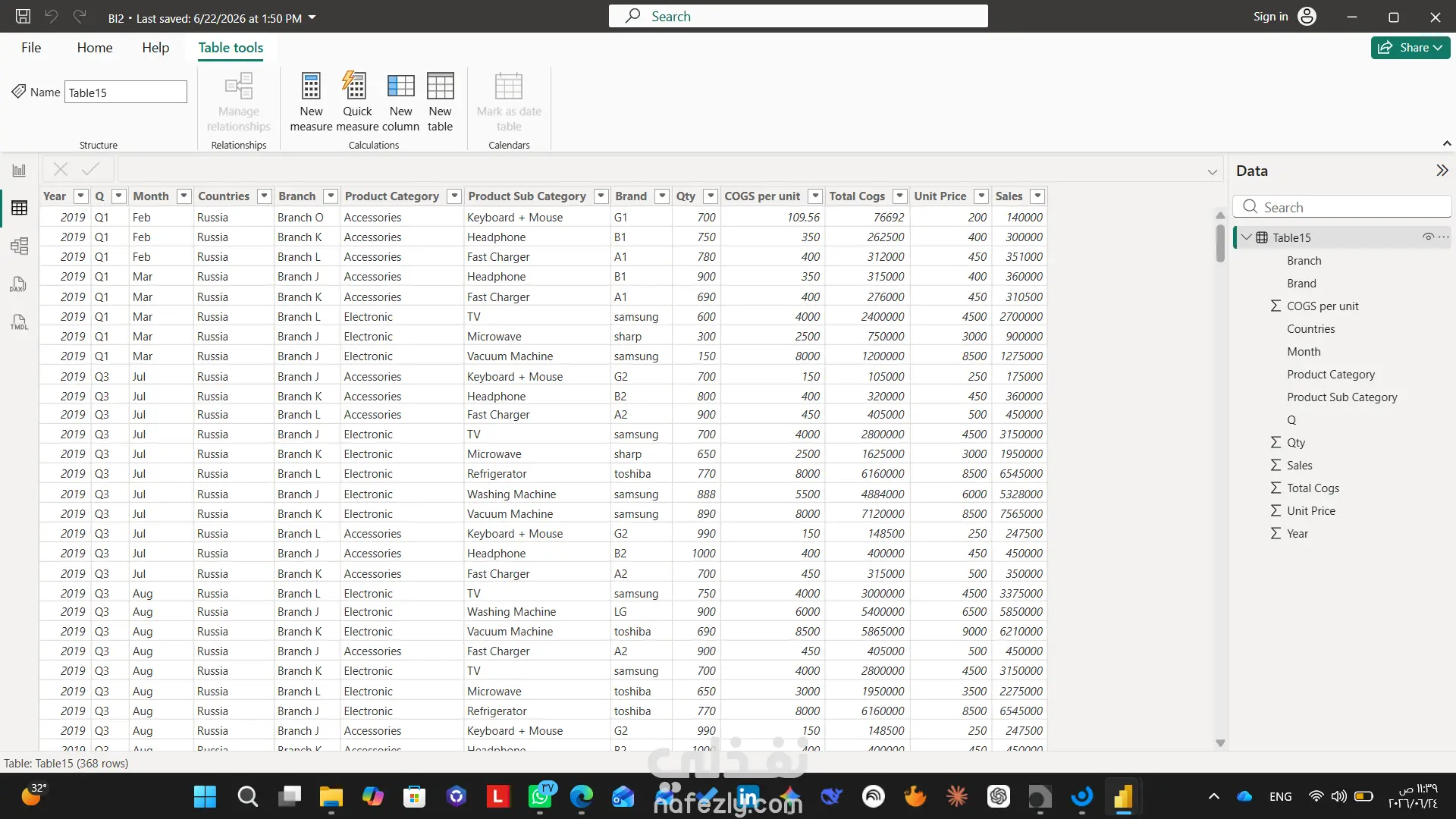Viewport: 1456px width, 819px height.
Task: Commit formula with checkmark icon
Action: (91, 169)
